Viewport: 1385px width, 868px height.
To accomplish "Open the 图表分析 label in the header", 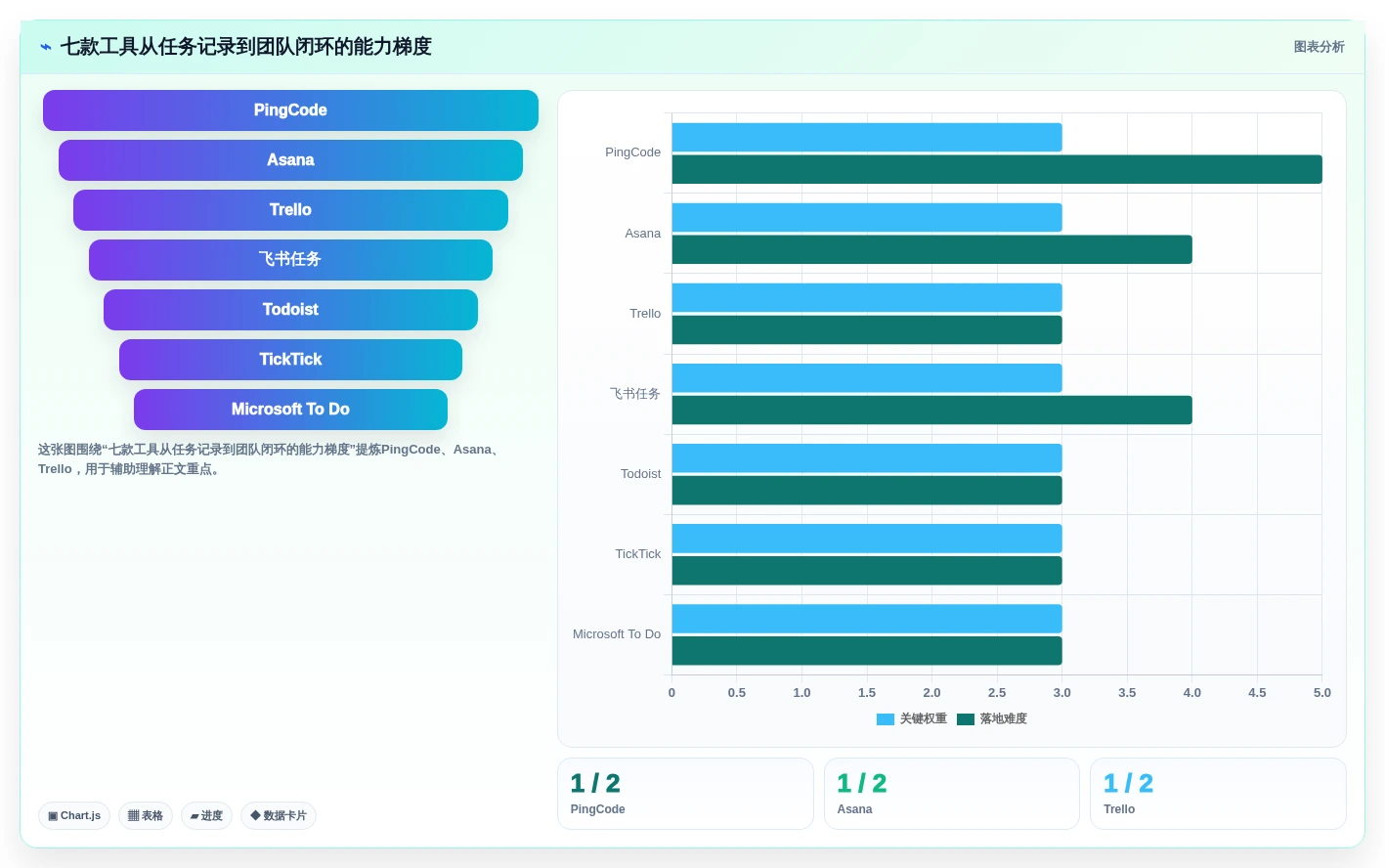I will pyautogui.click(x=1319, y=47).
